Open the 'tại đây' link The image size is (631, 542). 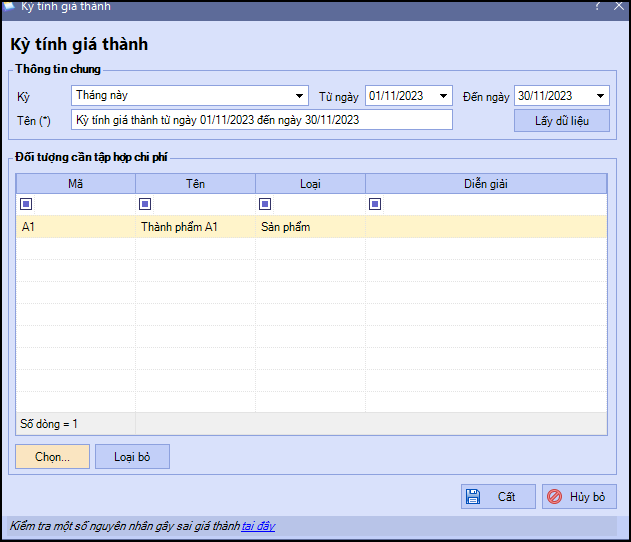(258, 526)
